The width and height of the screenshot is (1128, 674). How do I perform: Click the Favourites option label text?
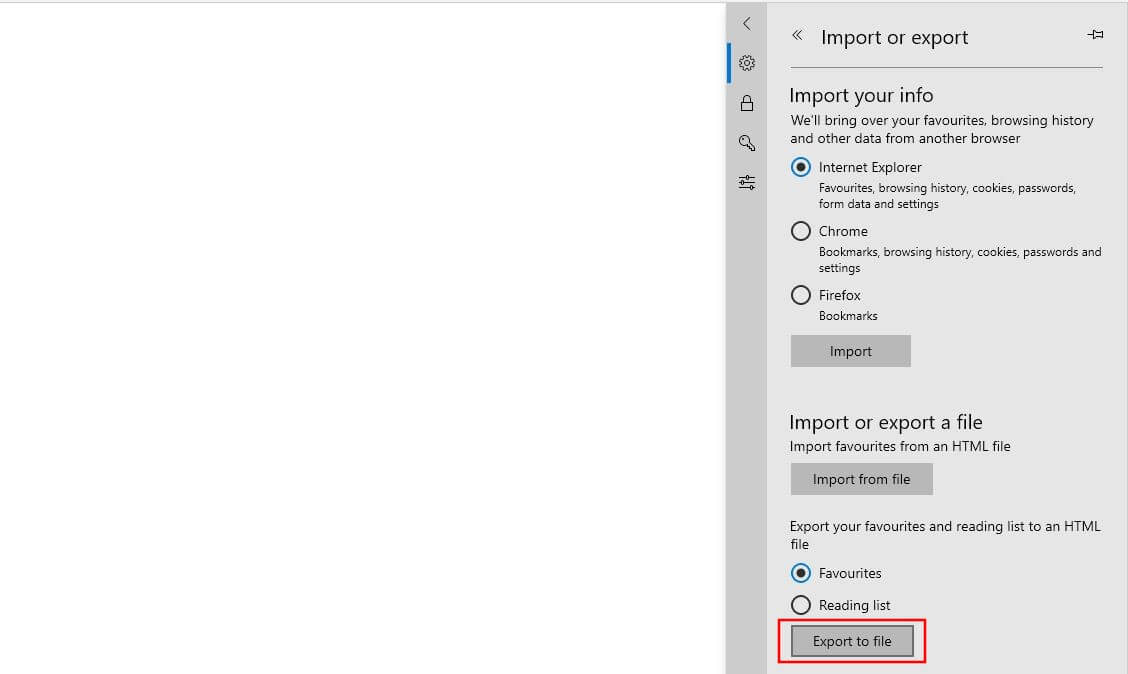point(849,572)
